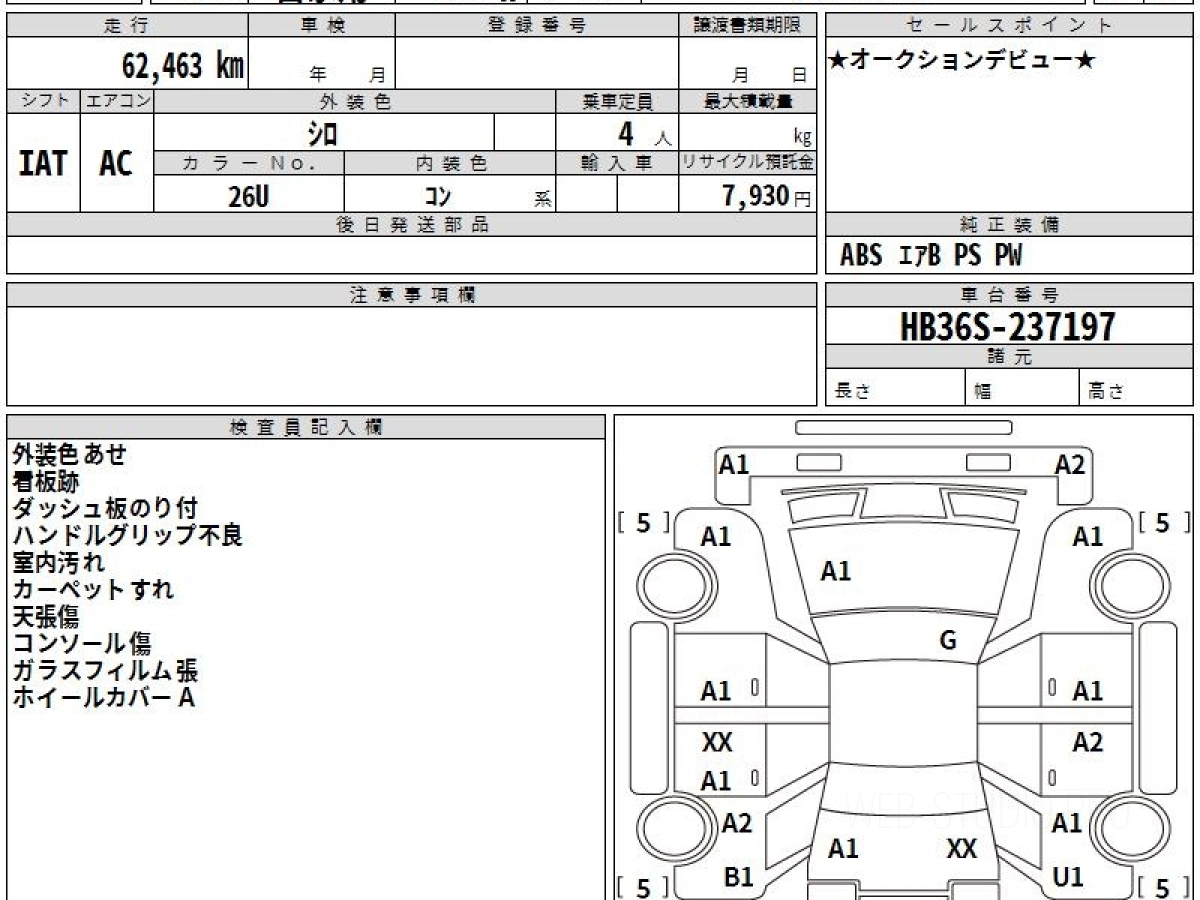1200x900 pixels.
Task: Click the 純正装備 header
Action: click(x=1009, y=225)
